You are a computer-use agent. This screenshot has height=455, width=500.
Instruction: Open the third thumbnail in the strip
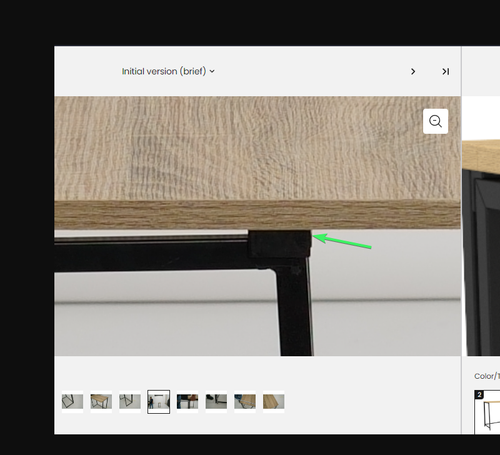(x=130, y=402)
